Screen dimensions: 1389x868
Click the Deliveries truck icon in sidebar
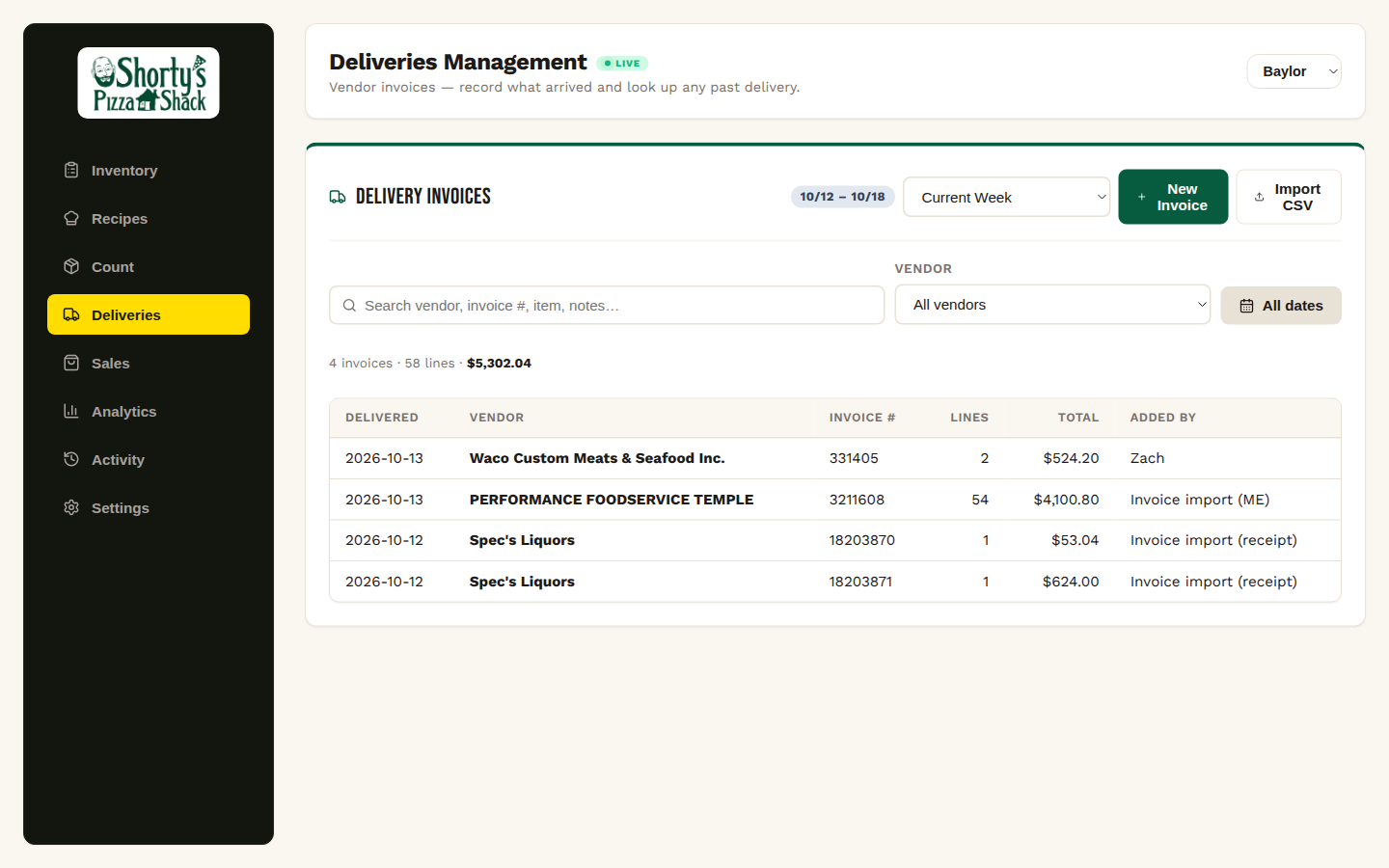(x=71, y=314)
